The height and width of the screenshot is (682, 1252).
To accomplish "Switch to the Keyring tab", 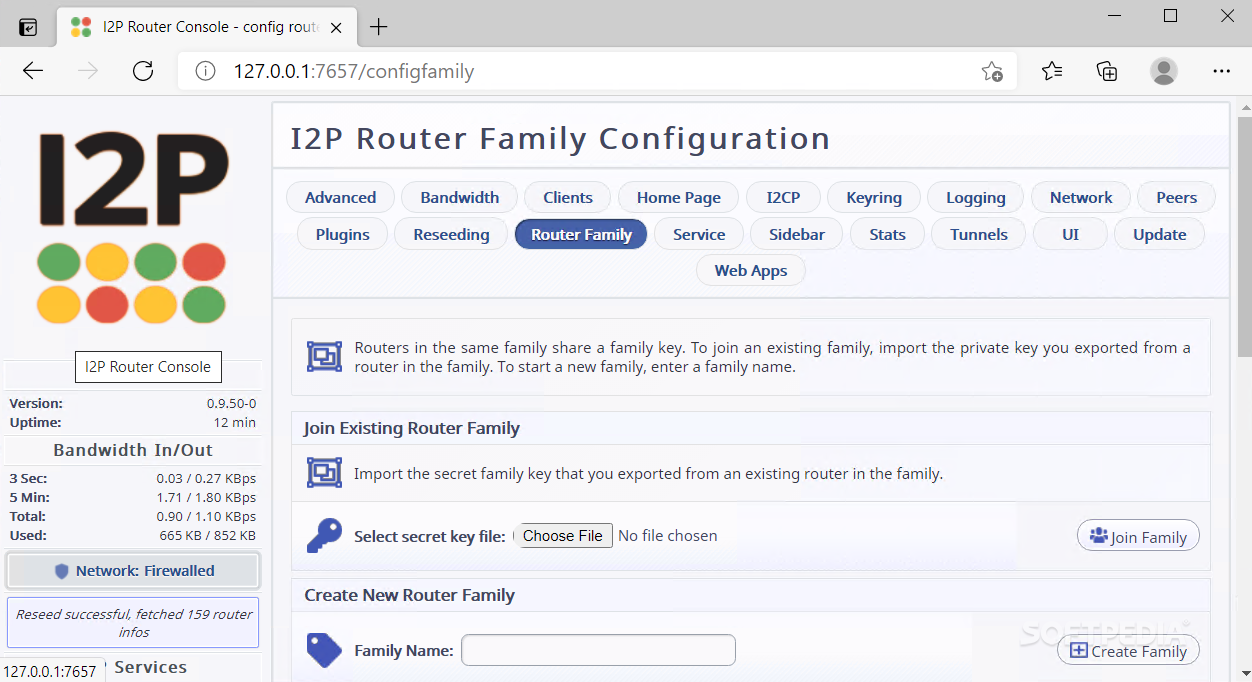I will (x=874, y=198).
